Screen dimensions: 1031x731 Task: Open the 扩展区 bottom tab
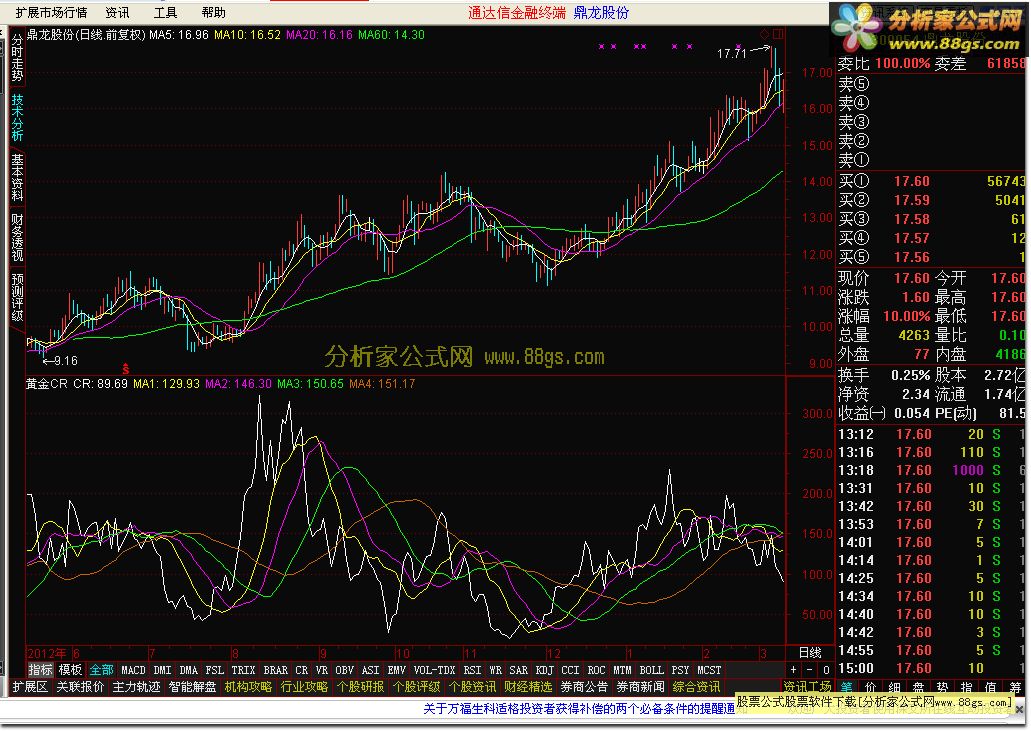click(30, 687)
